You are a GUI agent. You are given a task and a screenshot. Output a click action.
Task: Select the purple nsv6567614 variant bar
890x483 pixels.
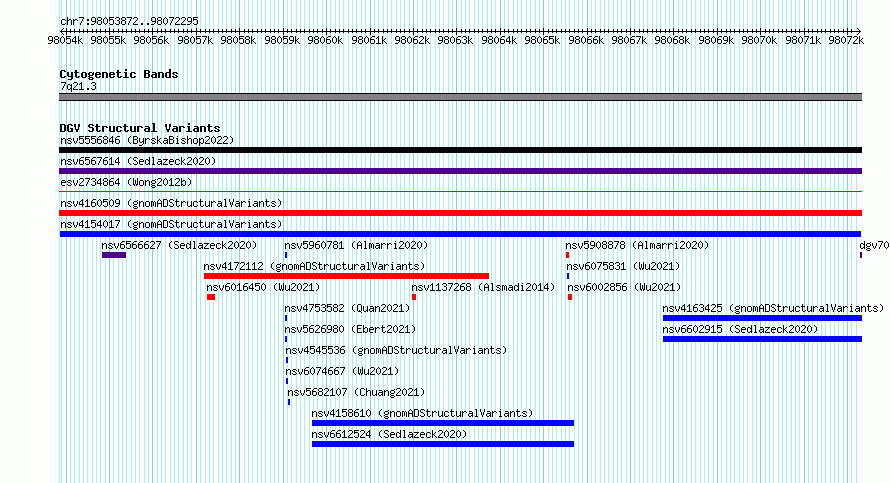tap(460, 171)
